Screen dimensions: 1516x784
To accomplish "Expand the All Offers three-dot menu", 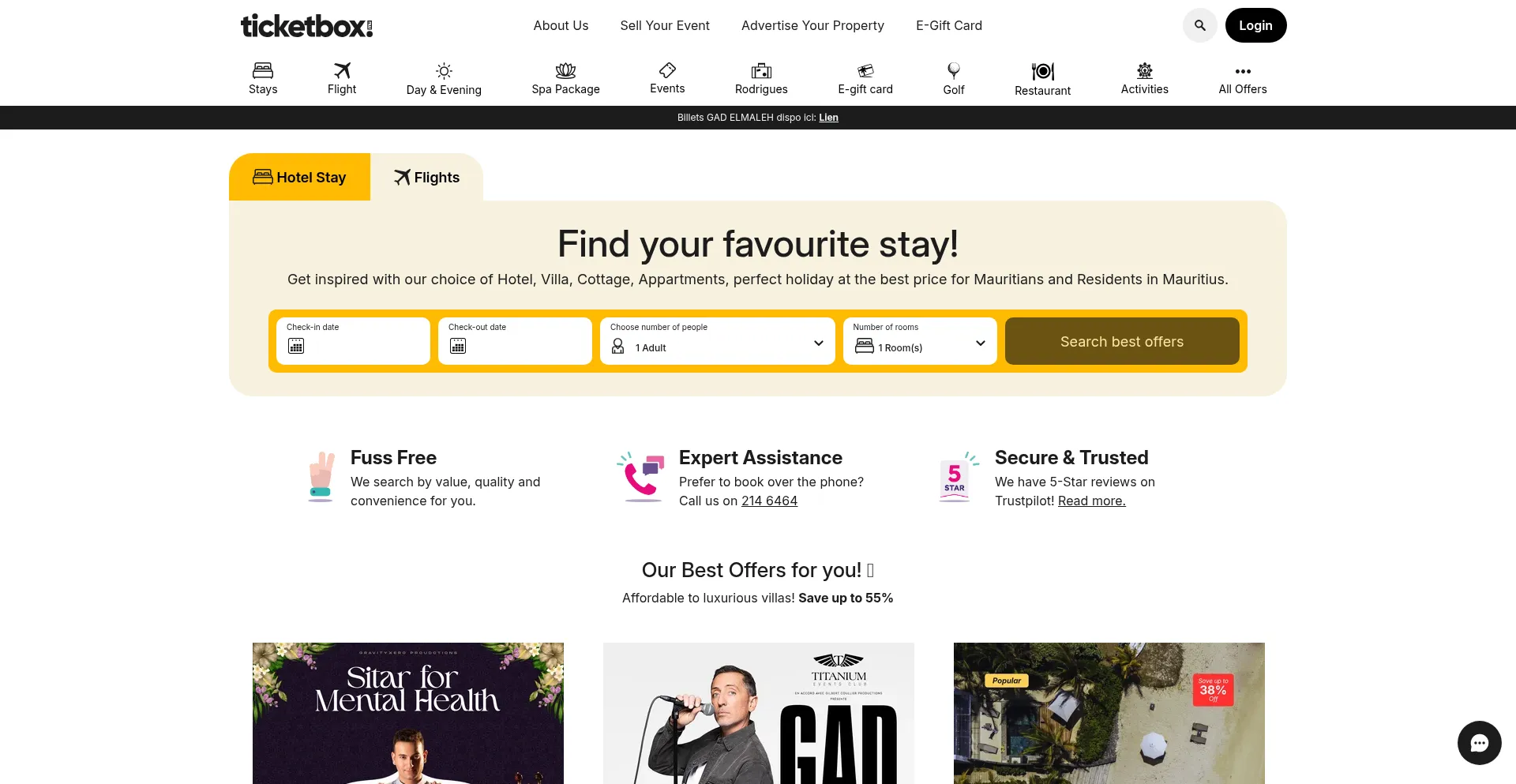I will [x=1243, y=71].
